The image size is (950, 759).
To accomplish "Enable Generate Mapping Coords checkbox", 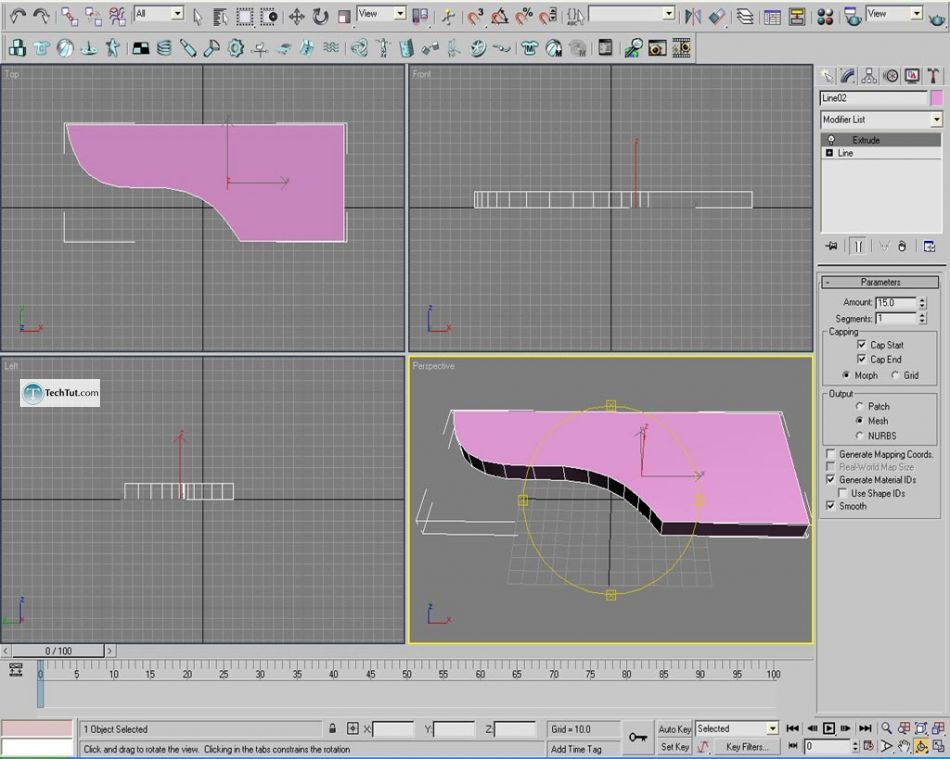I will (x=830, y=454).
